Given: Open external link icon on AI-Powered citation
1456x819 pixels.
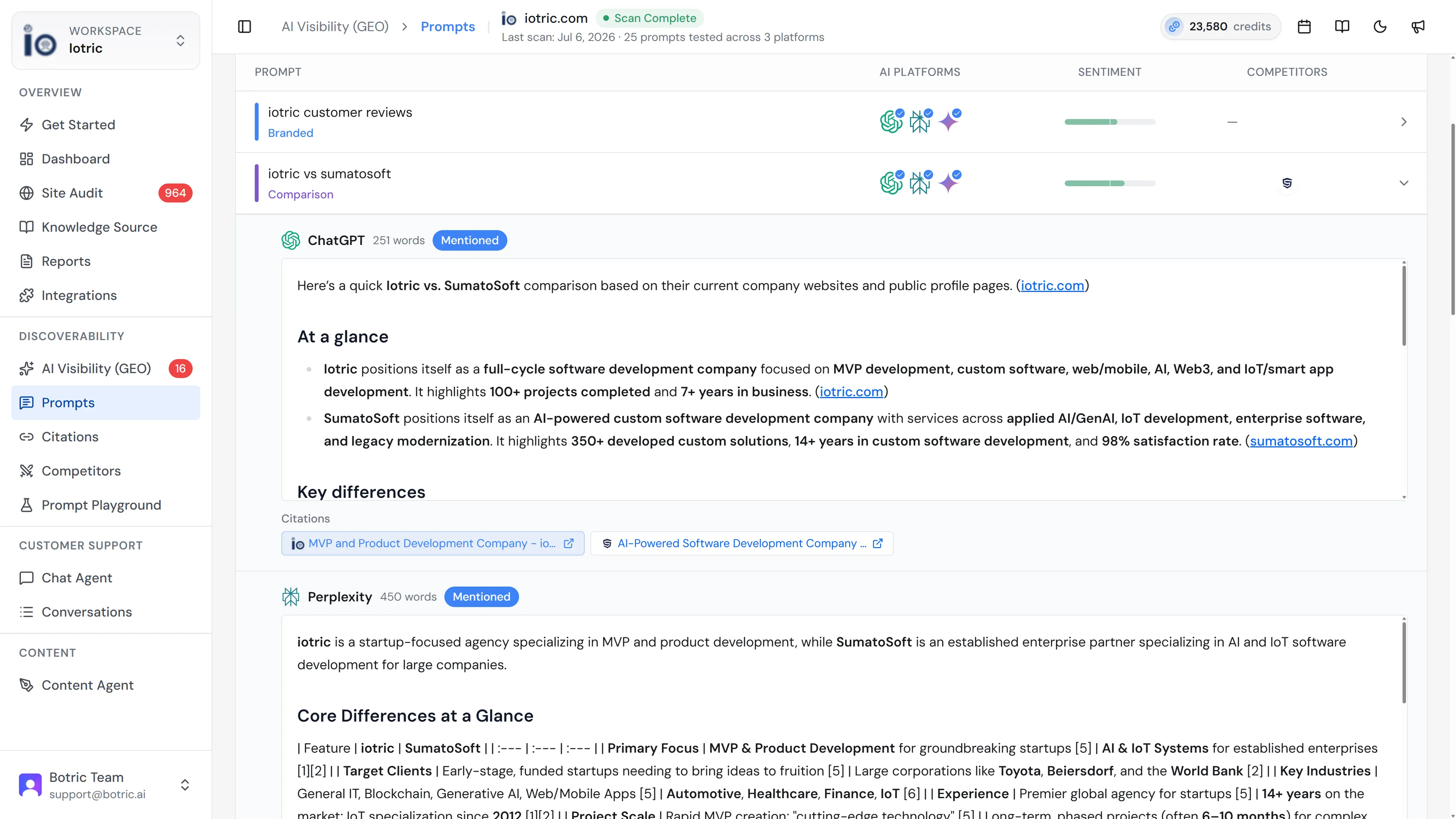Looking at the screenshot, I should pos(877,543).
